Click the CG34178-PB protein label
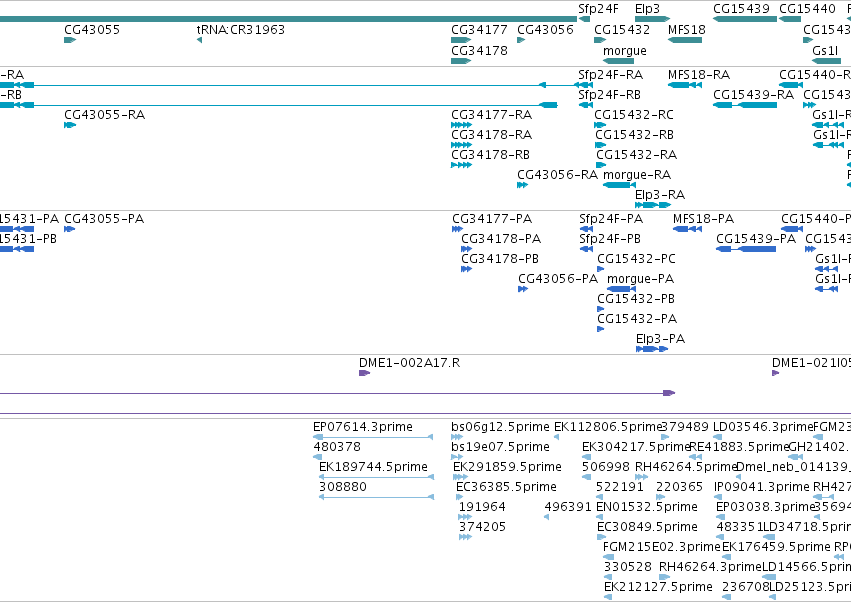This screenshot has height=602, width=851. click(x=500, y=259)
